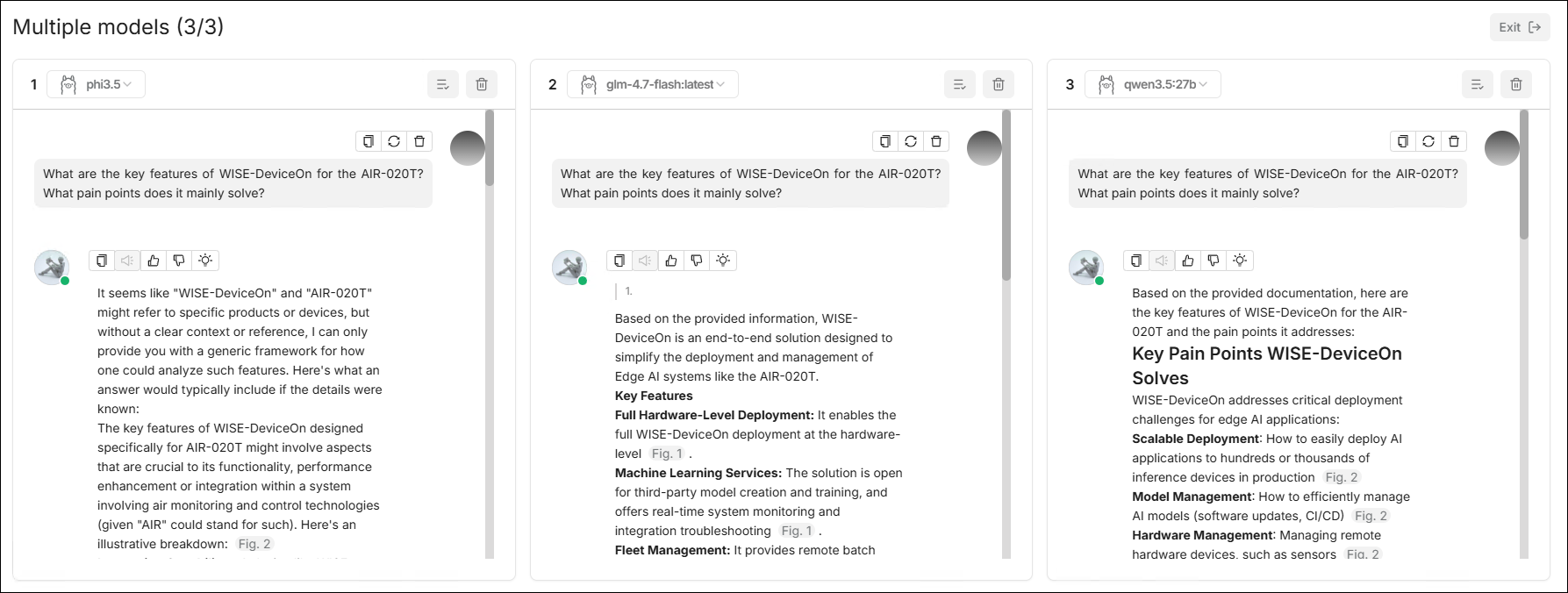Open Fig. 1 after integration troubleshooting text

coord(797,531)
